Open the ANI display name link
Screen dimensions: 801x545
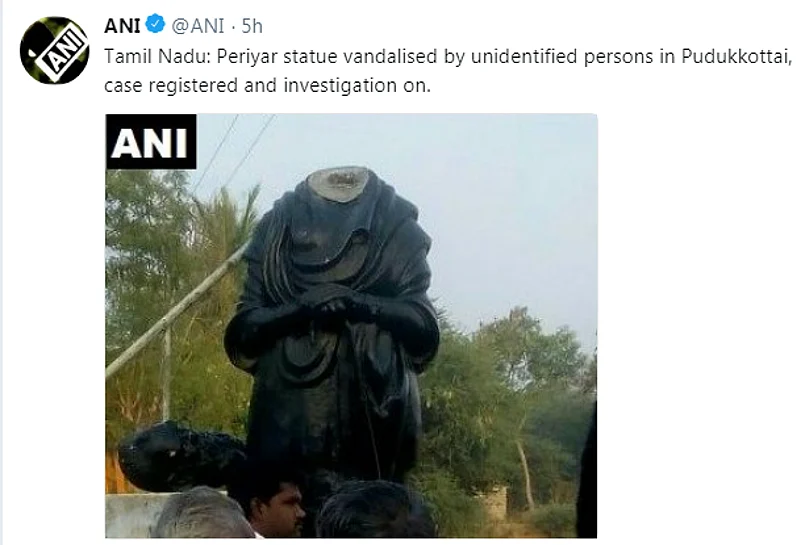click(x=122, y=25)
